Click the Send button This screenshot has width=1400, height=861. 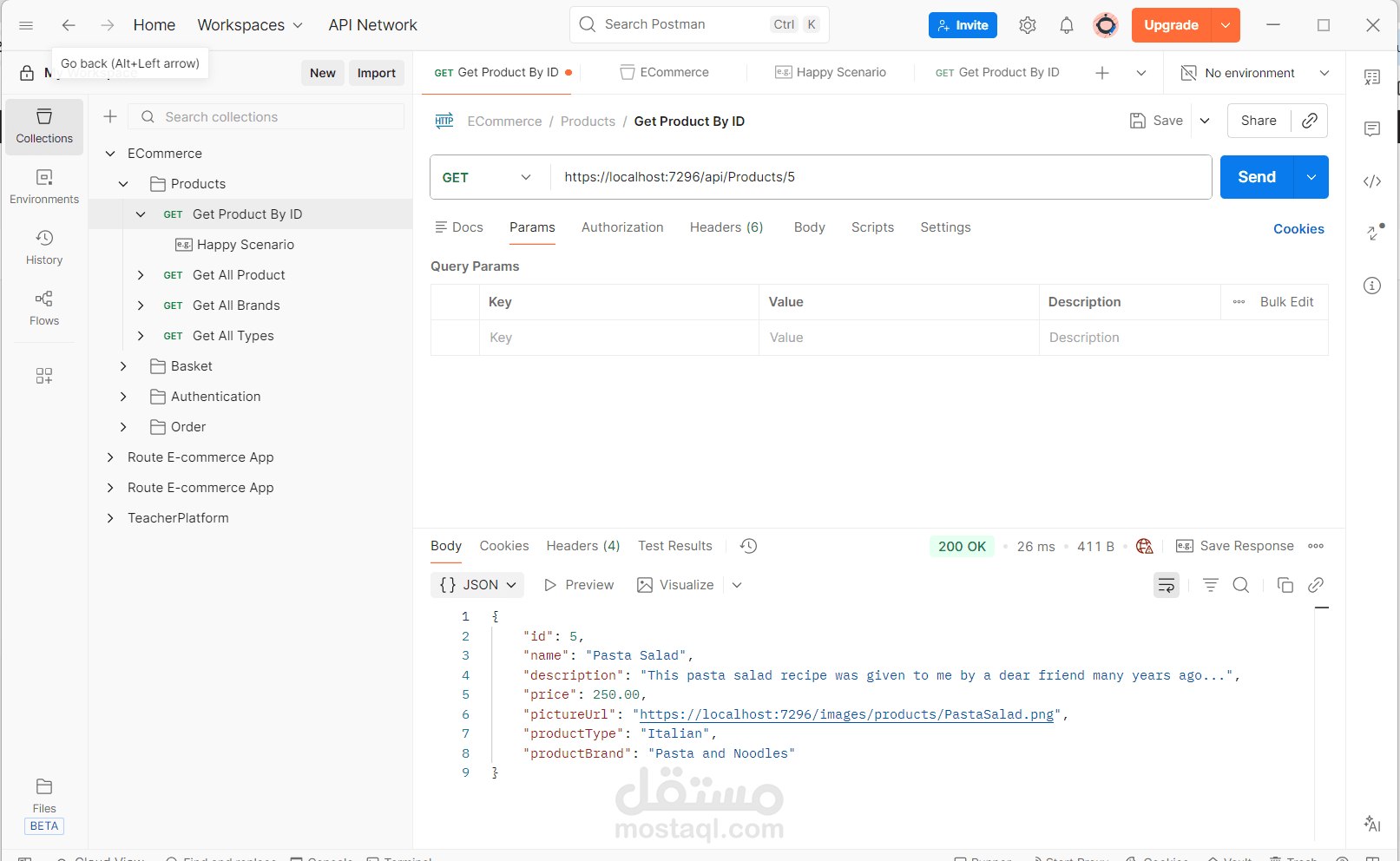pyautogui.click(x=1257, y=177)
